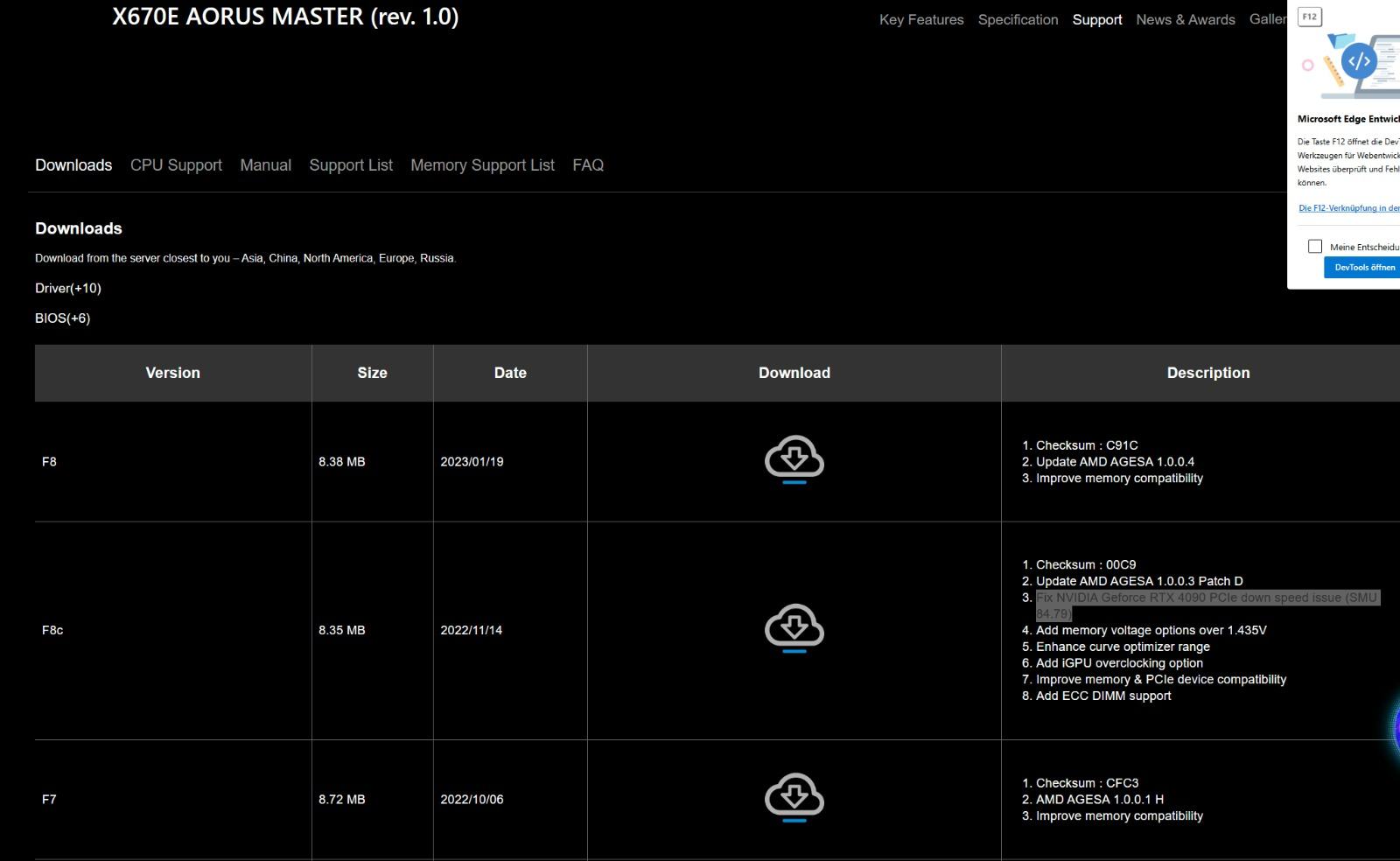Click Checksum : C91C text
The width and height of the screenshot is (1400, 861).
1087,444
